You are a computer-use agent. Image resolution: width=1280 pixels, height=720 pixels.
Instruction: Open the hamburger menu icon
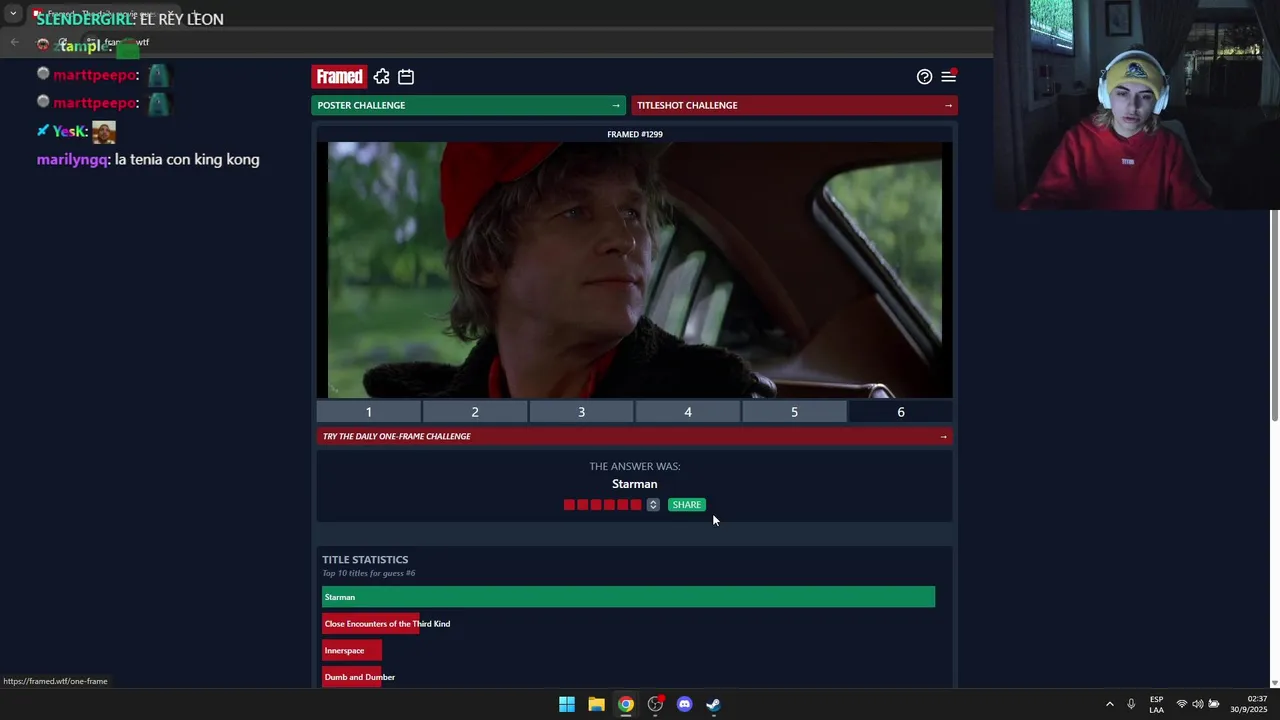[x=948, y=77]
